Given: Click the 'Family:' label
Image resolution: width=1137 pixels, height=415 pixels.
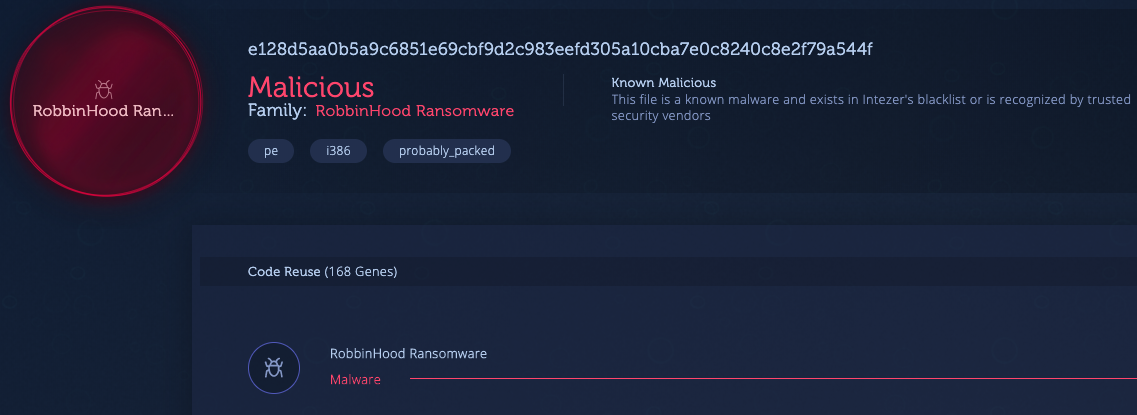Looking at the screenshot, I should point(277,111).
